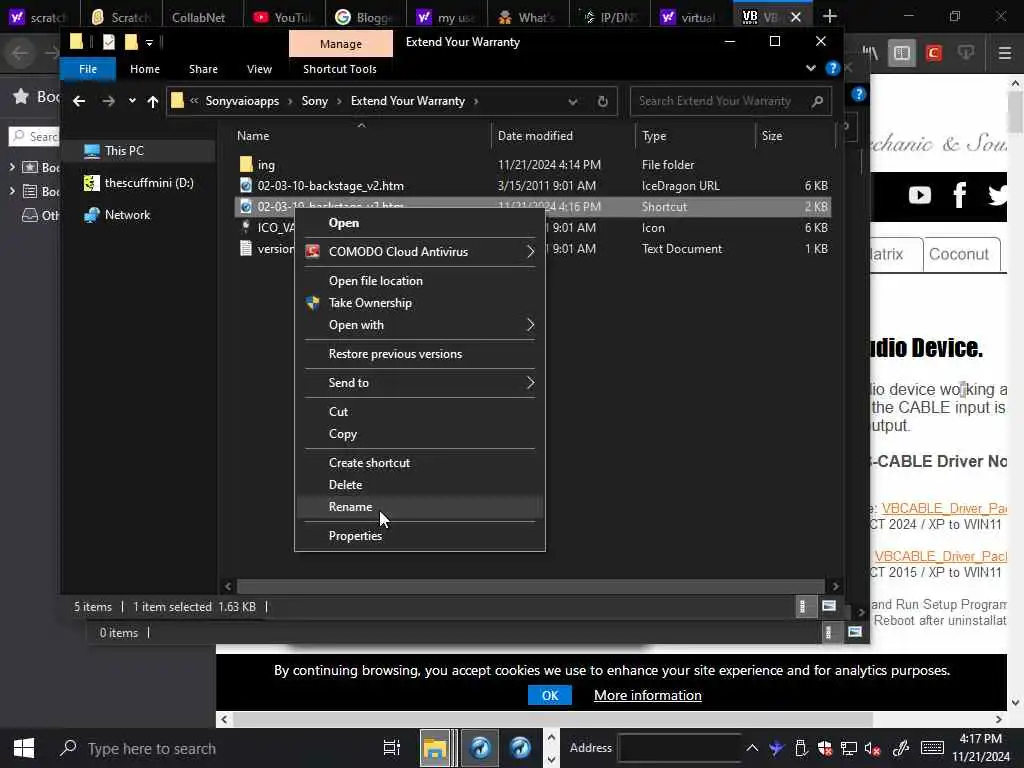Select Network in navigation pane
The height and width of the screenshot is (768, 1024).
[127, 215]
